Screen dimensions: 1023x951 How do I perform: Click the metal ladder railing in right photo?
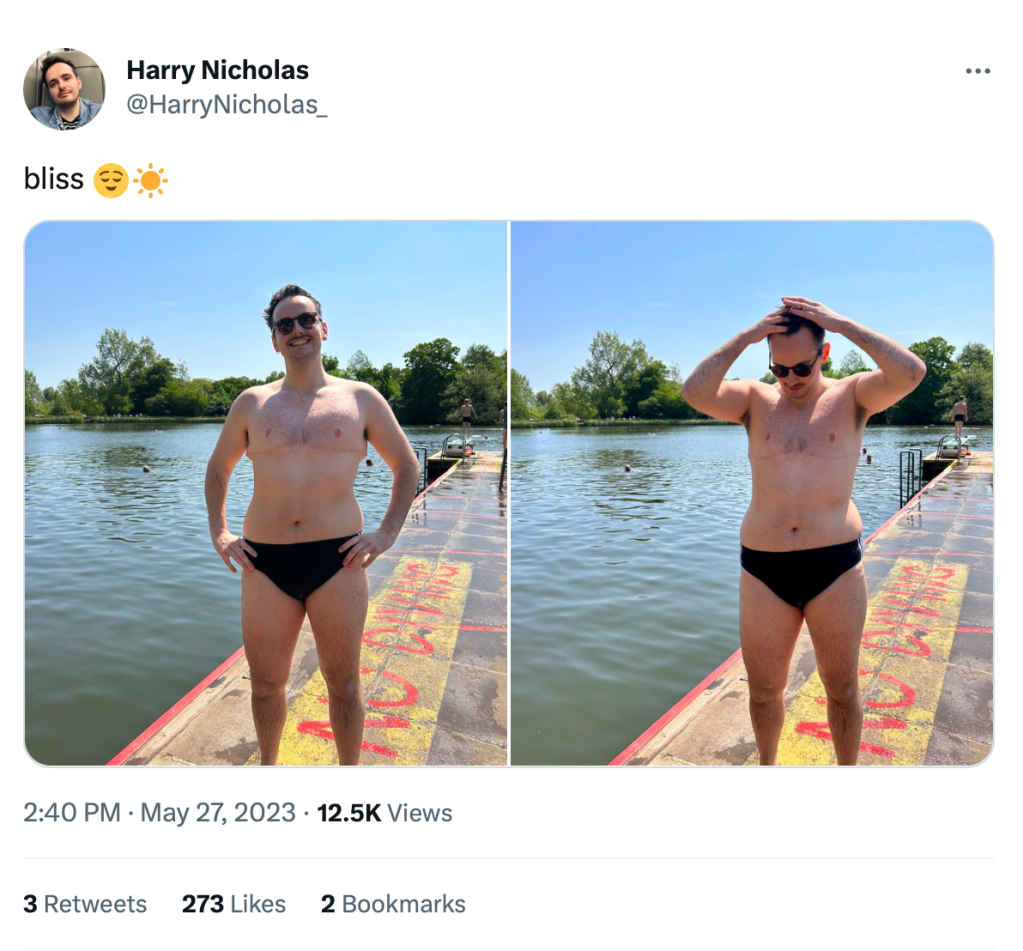910,476
